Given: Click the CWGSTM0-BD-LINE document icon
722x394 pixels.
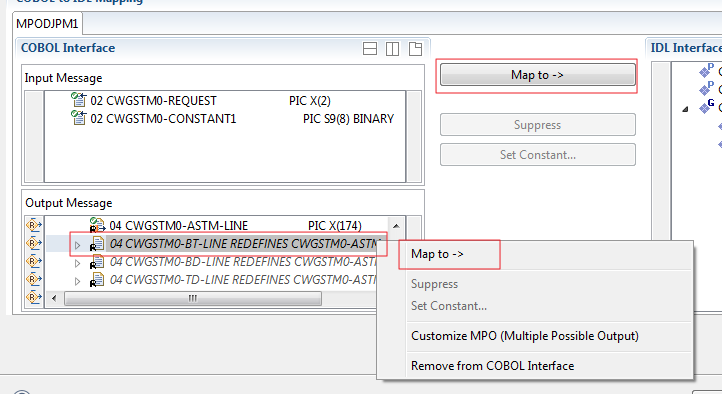Looking at the screenshot, I should click(x=97, y=261).
